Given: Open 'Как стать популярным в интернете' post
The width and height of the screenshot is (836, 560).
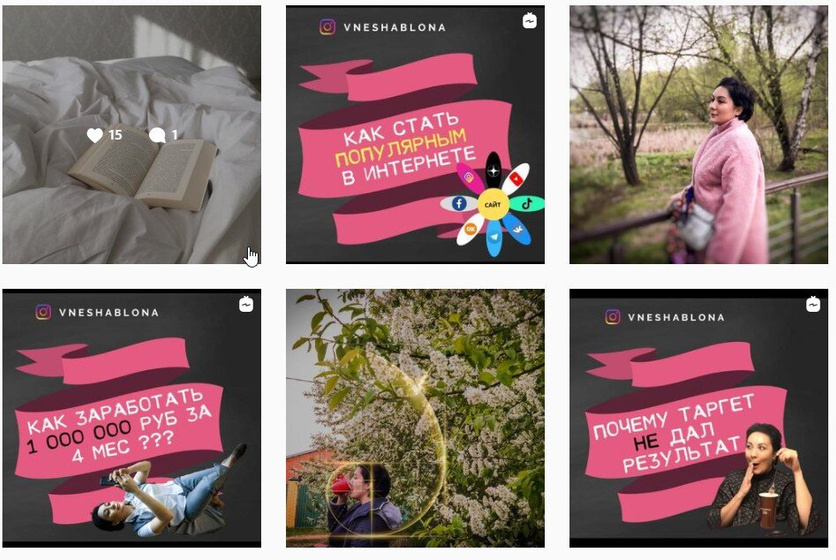Looking at the screenshot, I should click(x=415, y=134).
